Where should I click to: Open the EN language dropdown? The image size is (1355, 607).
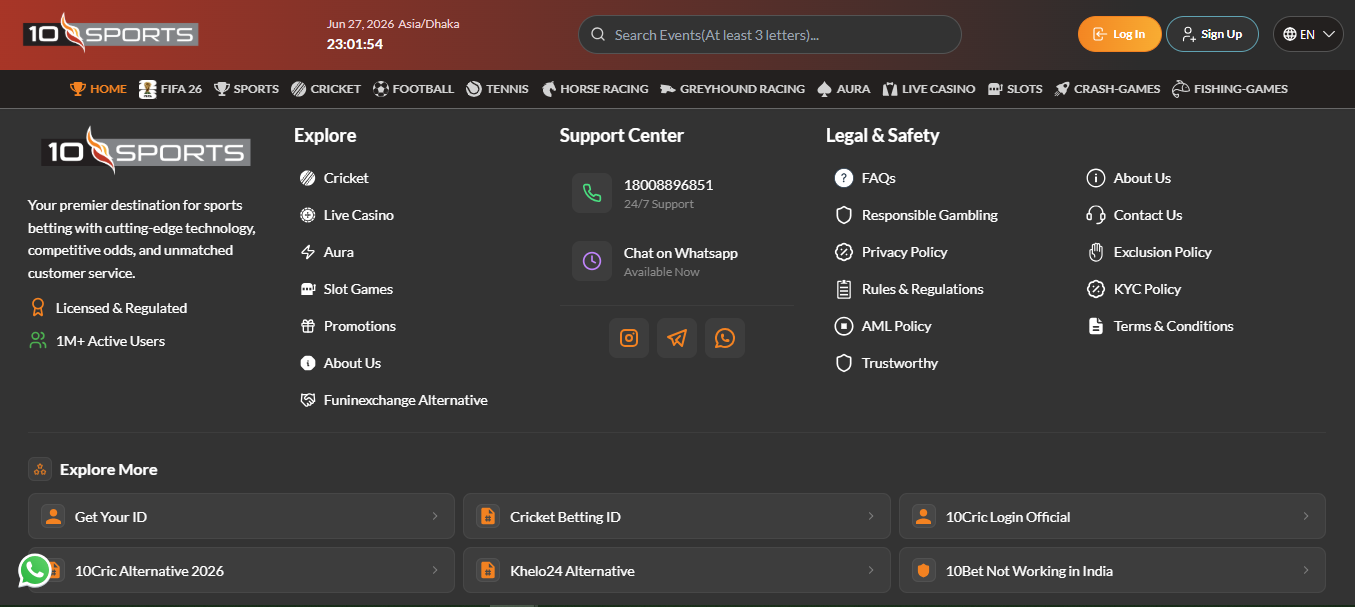point(1308,34)
